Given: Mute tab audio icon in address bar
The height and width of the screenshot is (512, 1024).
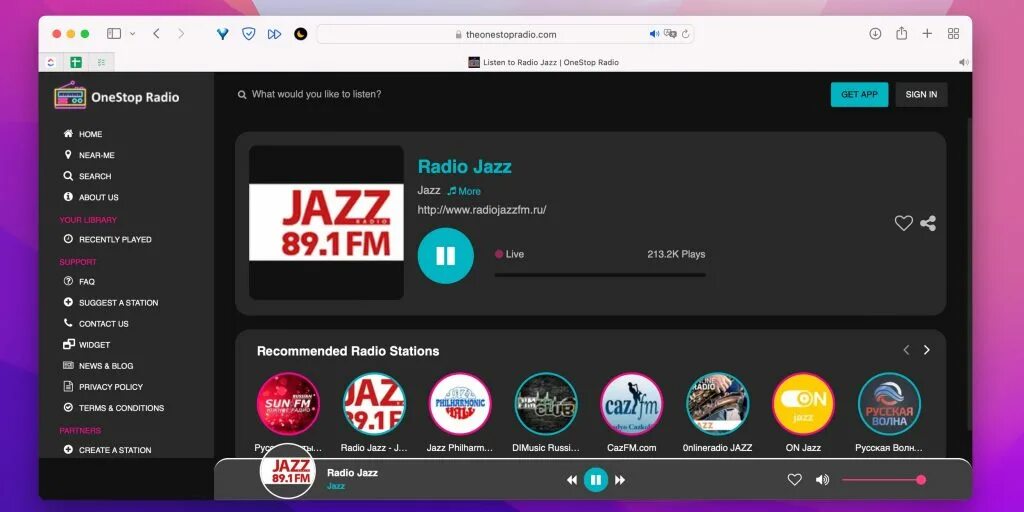Looking at the screenshot, I should pyautogui.click(x=654, y=34).
